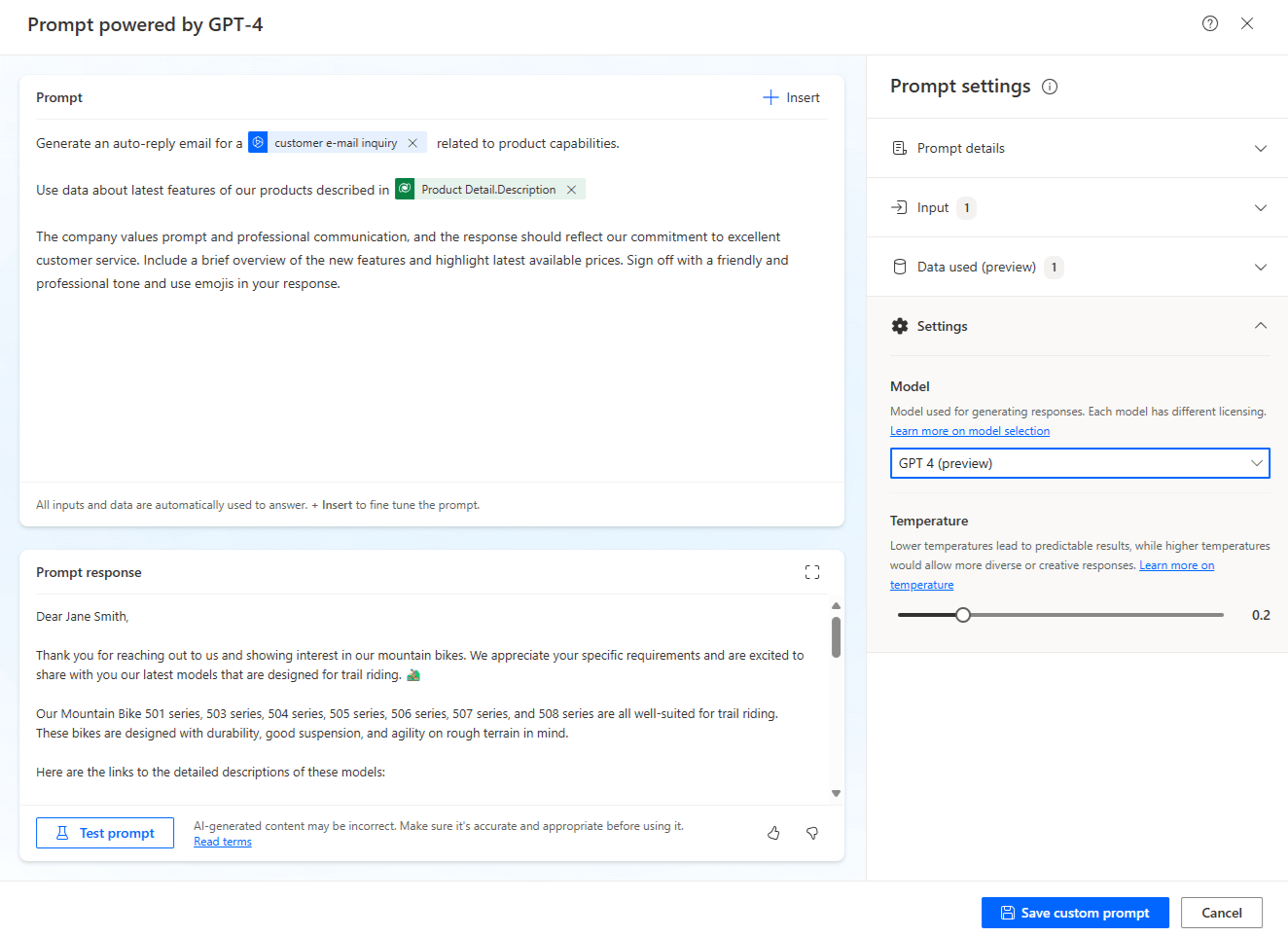Click the 'Dear Jane Smith,' response line
The width and height of the screenshot is (1288, 937).
83,616
